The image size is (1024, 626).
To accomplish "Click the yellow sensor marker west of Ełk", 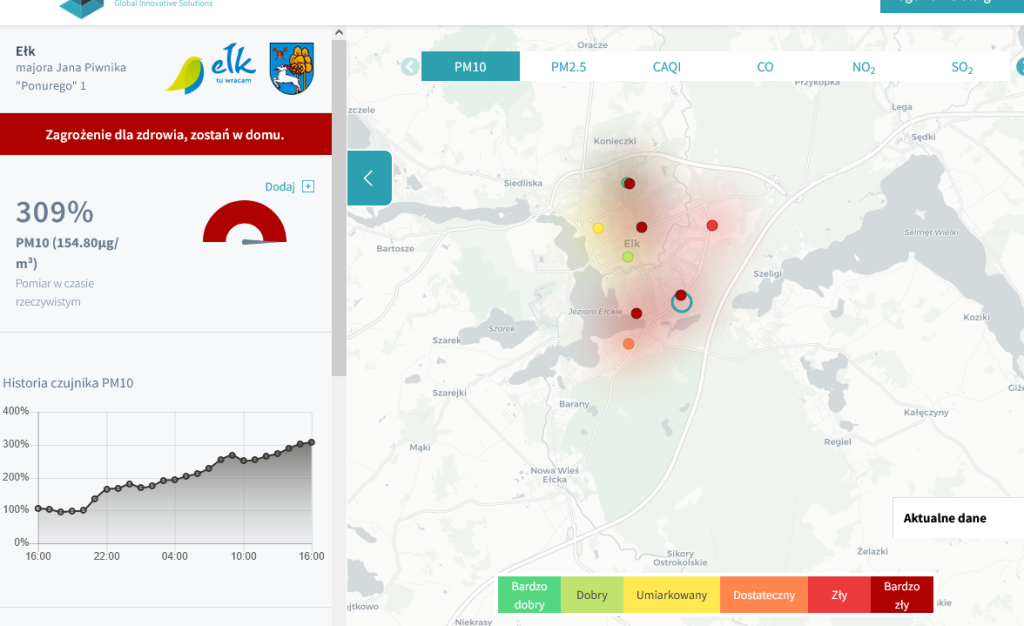I will [x=598, y=227].
